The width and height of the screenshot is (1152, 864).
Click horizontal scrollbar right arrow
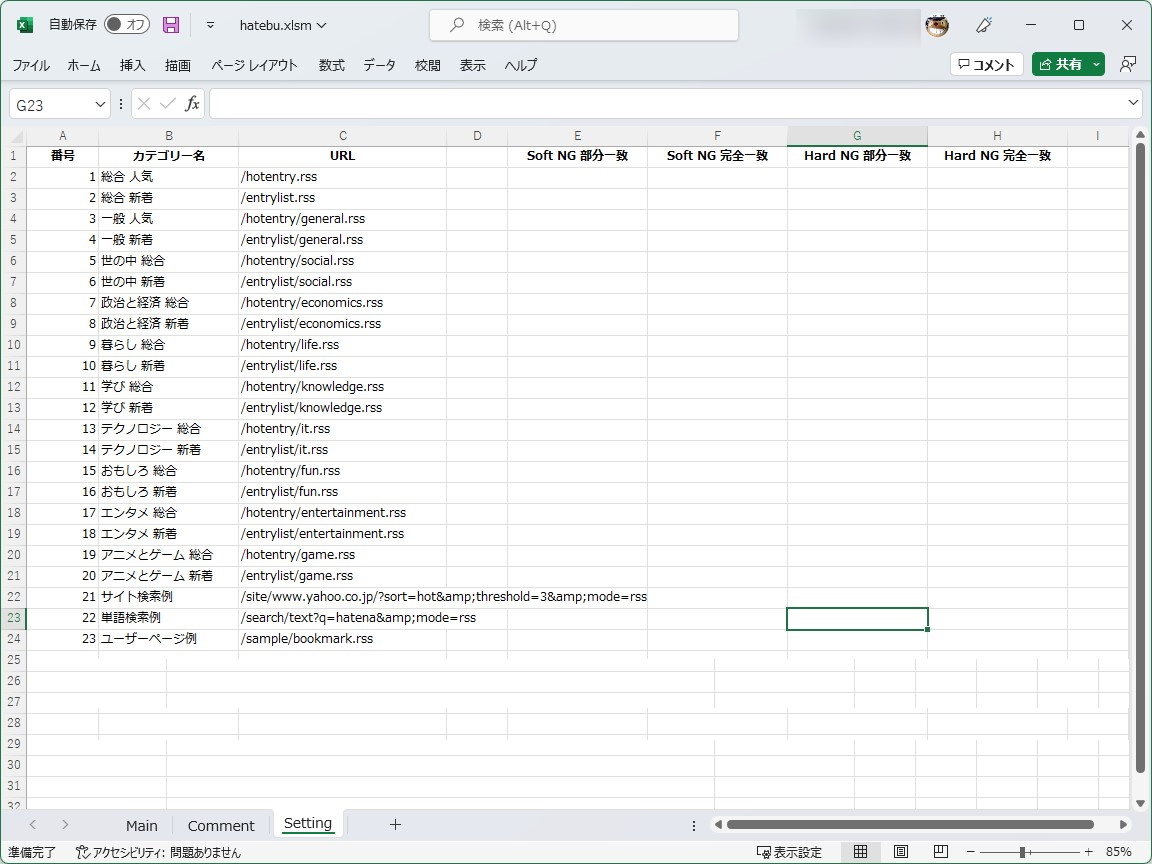(x=1123, y=825)
